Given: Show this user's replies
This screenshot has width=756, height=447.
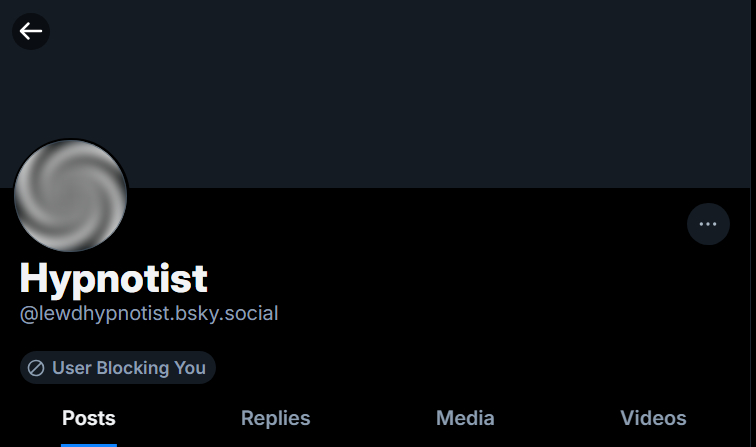Looking at the screenshot, I should coord(276,418).
